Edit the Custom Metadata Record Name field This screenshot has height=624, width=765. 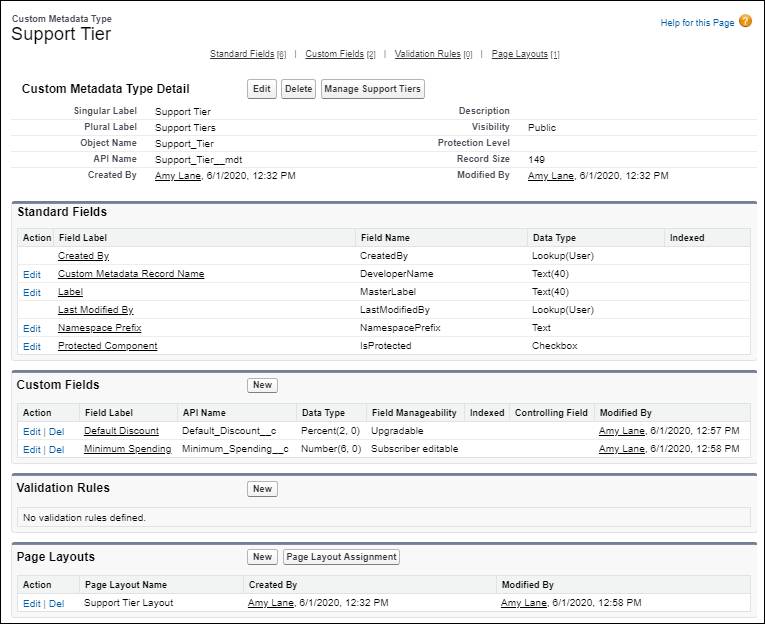point(32,274)
